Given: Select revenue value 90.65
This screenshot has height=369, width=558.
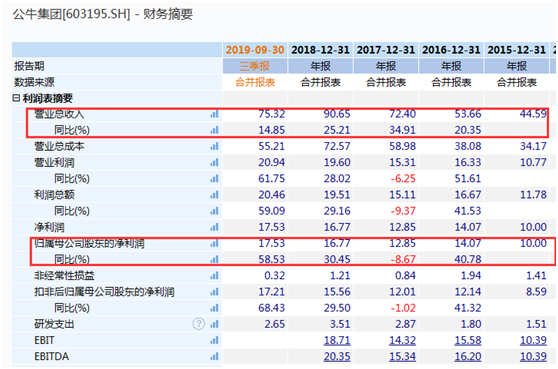Looking at the screenshot, I should [337, 114].
